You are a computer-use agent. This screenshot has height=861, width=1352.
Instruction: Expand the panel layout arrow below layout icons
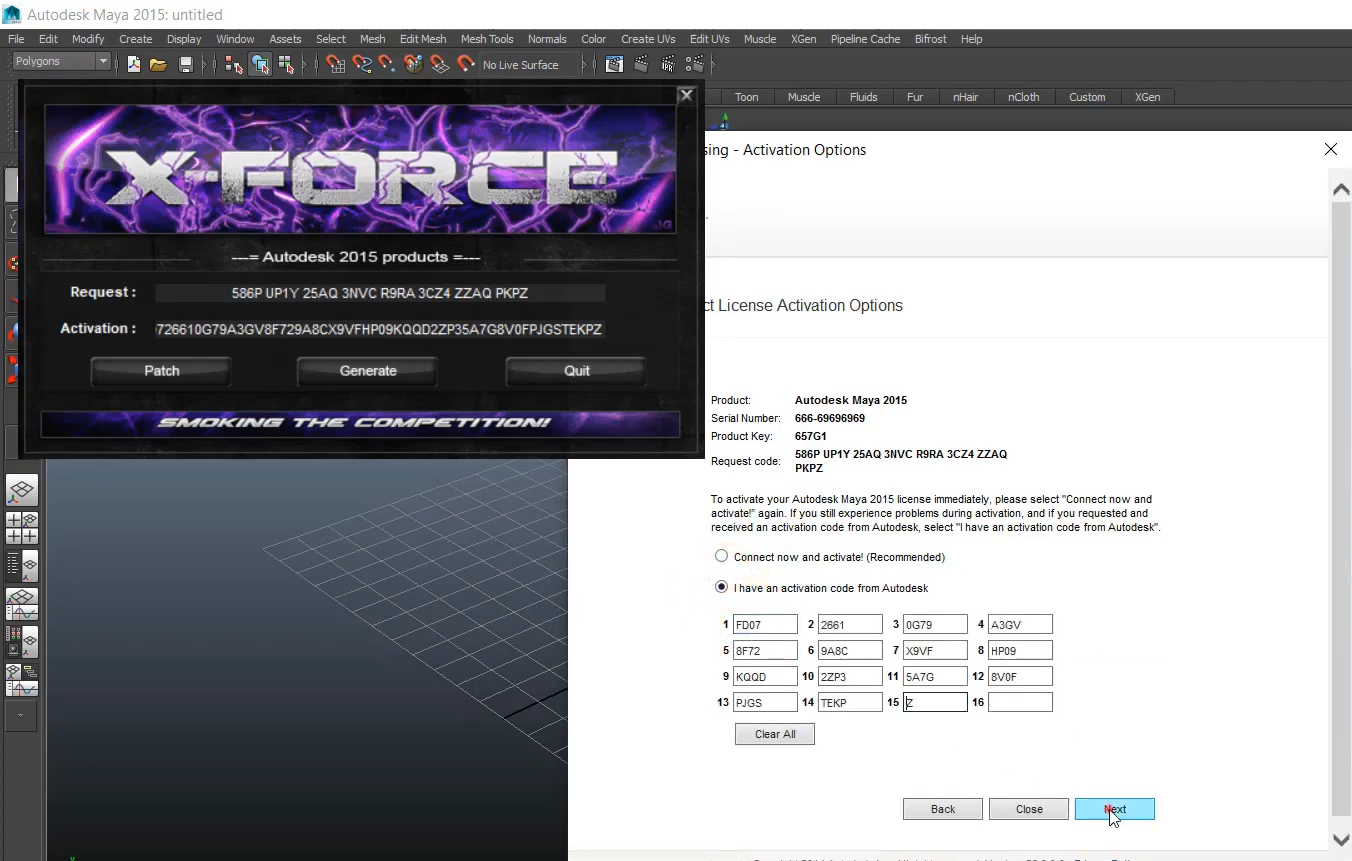point(21,716)
